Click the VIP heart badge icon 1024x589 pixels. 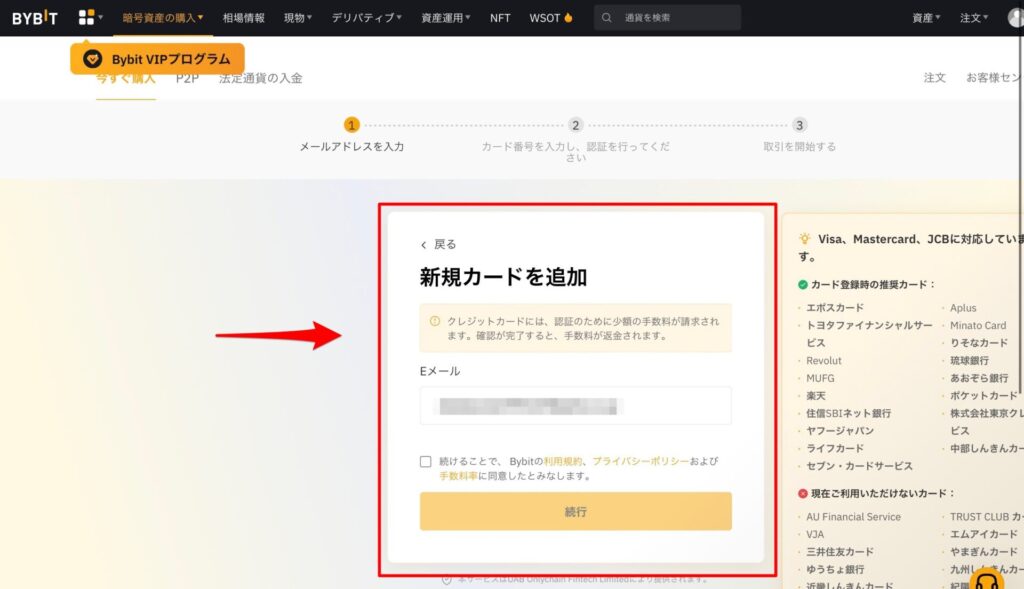pos(92,59)
